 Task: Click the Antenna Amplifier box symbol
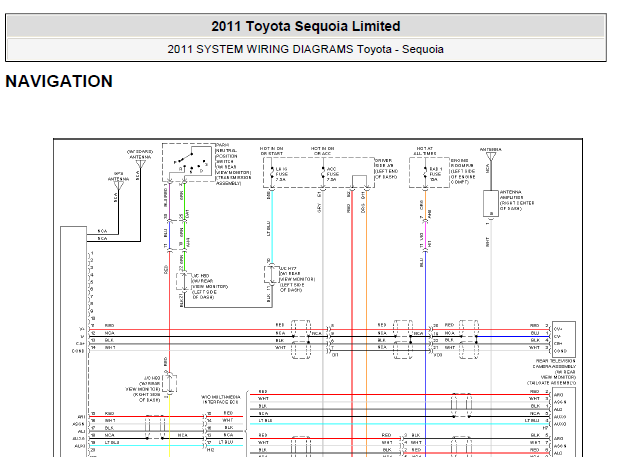[x=491, y=204]
